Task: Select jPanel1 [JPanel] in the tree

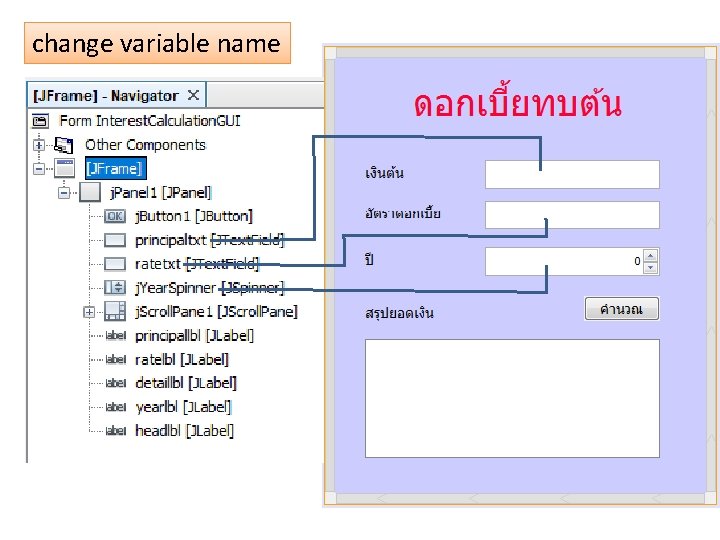Action: tap(160, 192)
